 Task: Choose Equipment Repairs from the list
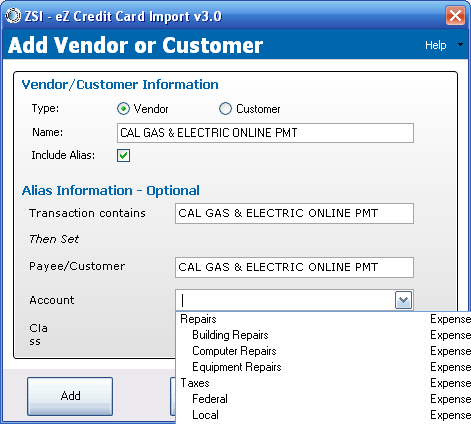coord(323,367)
